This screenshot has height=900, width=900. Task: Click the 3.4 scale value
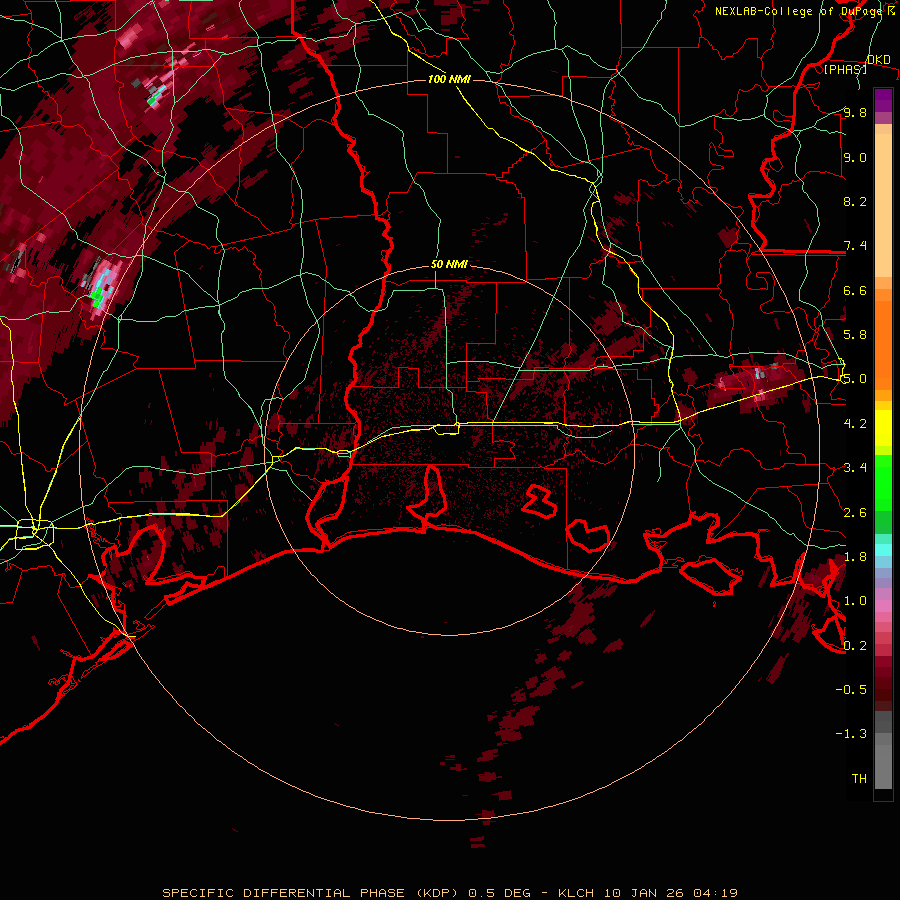855,468
